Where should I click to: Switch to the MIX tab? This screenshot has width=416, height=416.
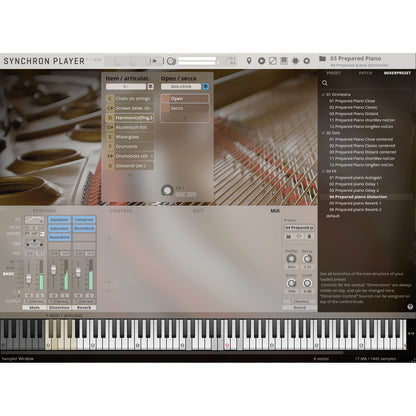[x=275, y=211]
